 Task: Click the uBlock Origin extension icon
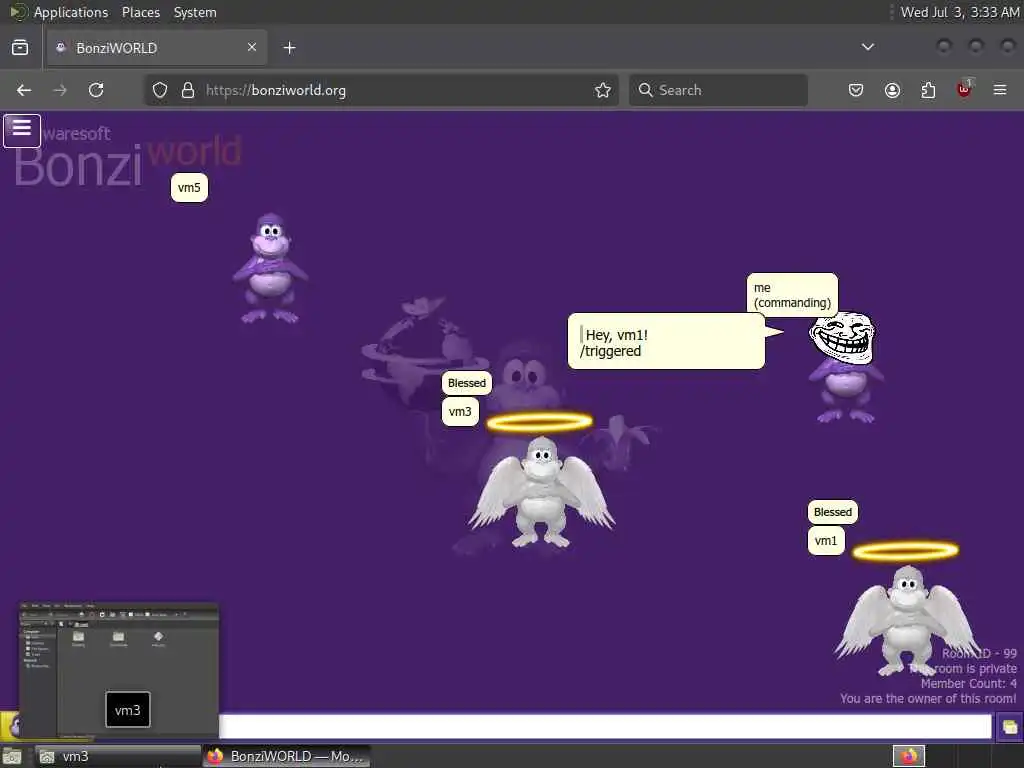click(965, 89)
